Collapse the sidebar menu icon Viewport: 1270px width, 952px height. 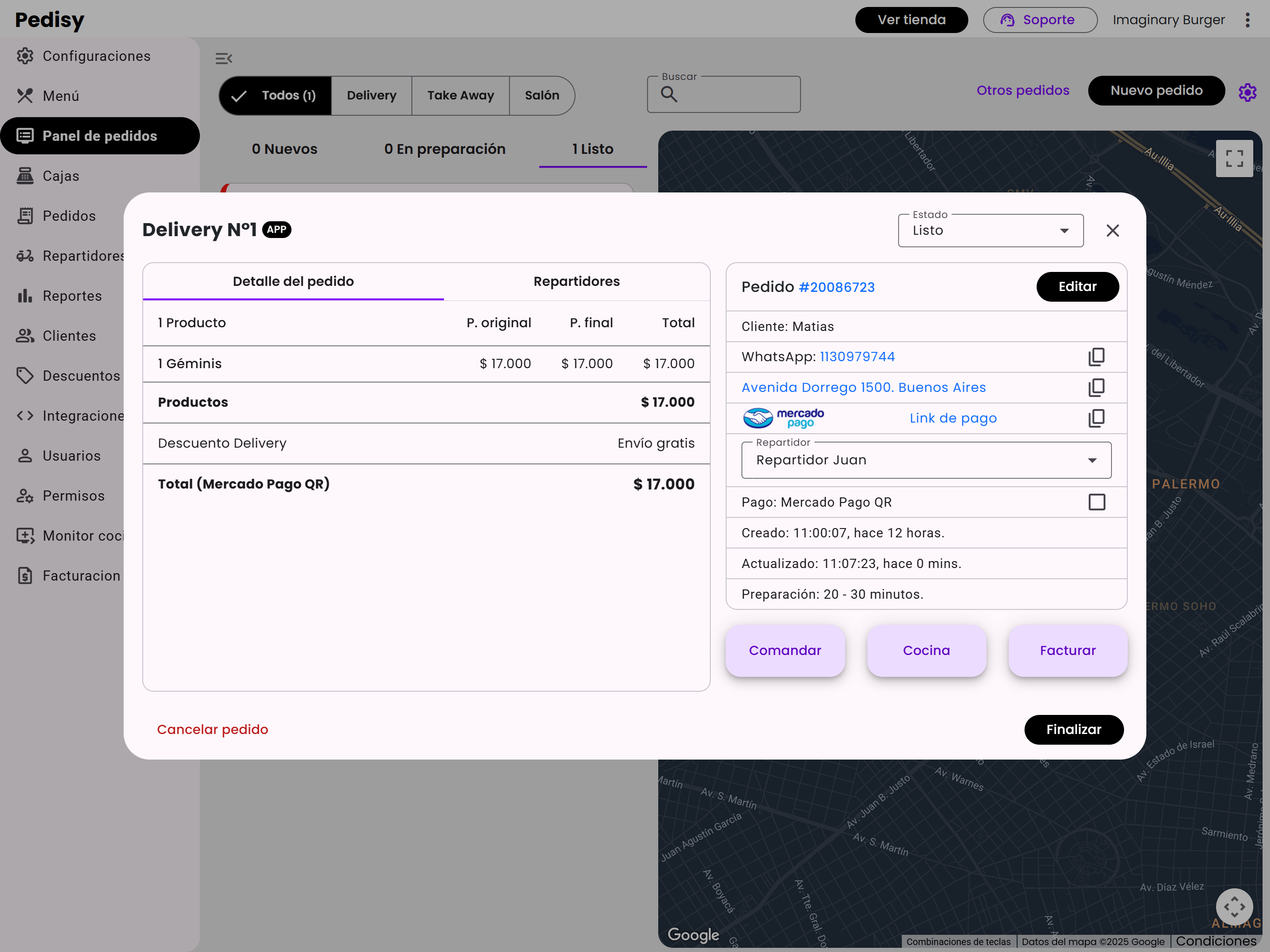[x=223, y=59]
